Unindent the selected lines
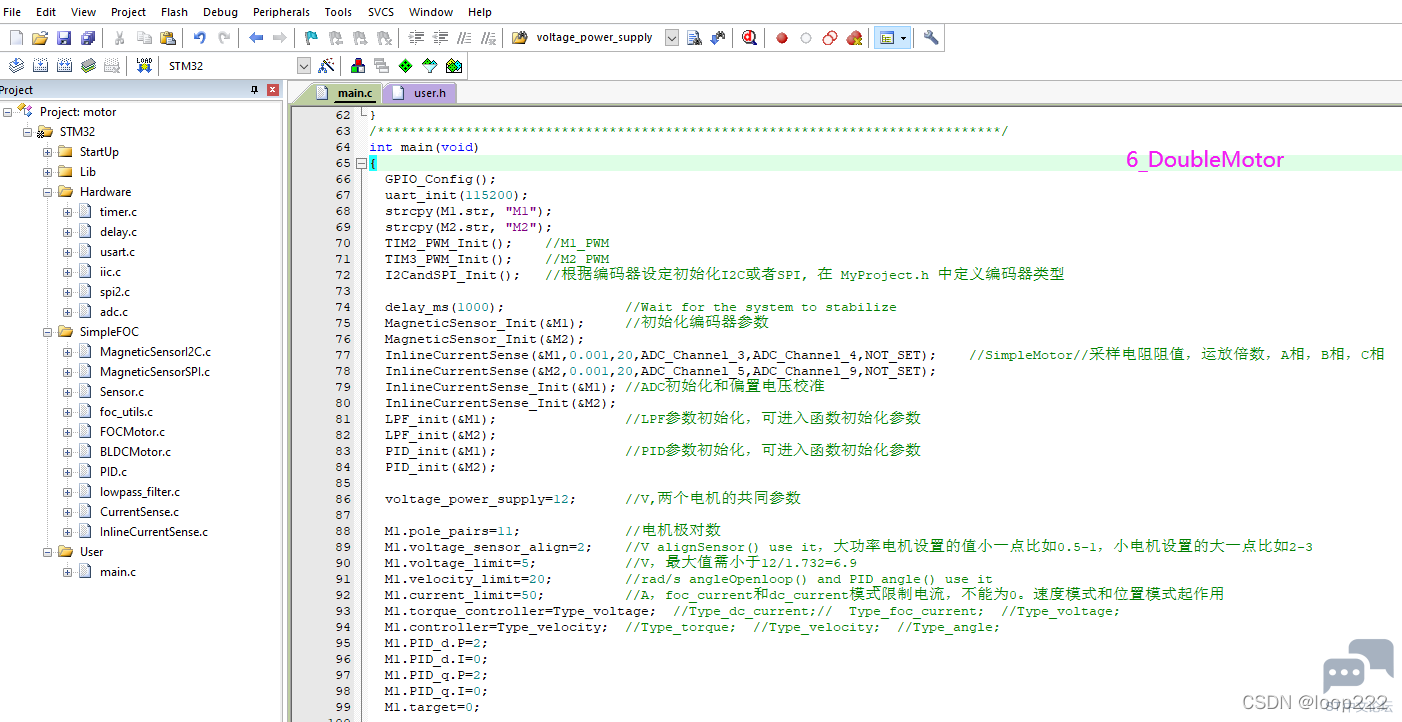 click(440, 38)
